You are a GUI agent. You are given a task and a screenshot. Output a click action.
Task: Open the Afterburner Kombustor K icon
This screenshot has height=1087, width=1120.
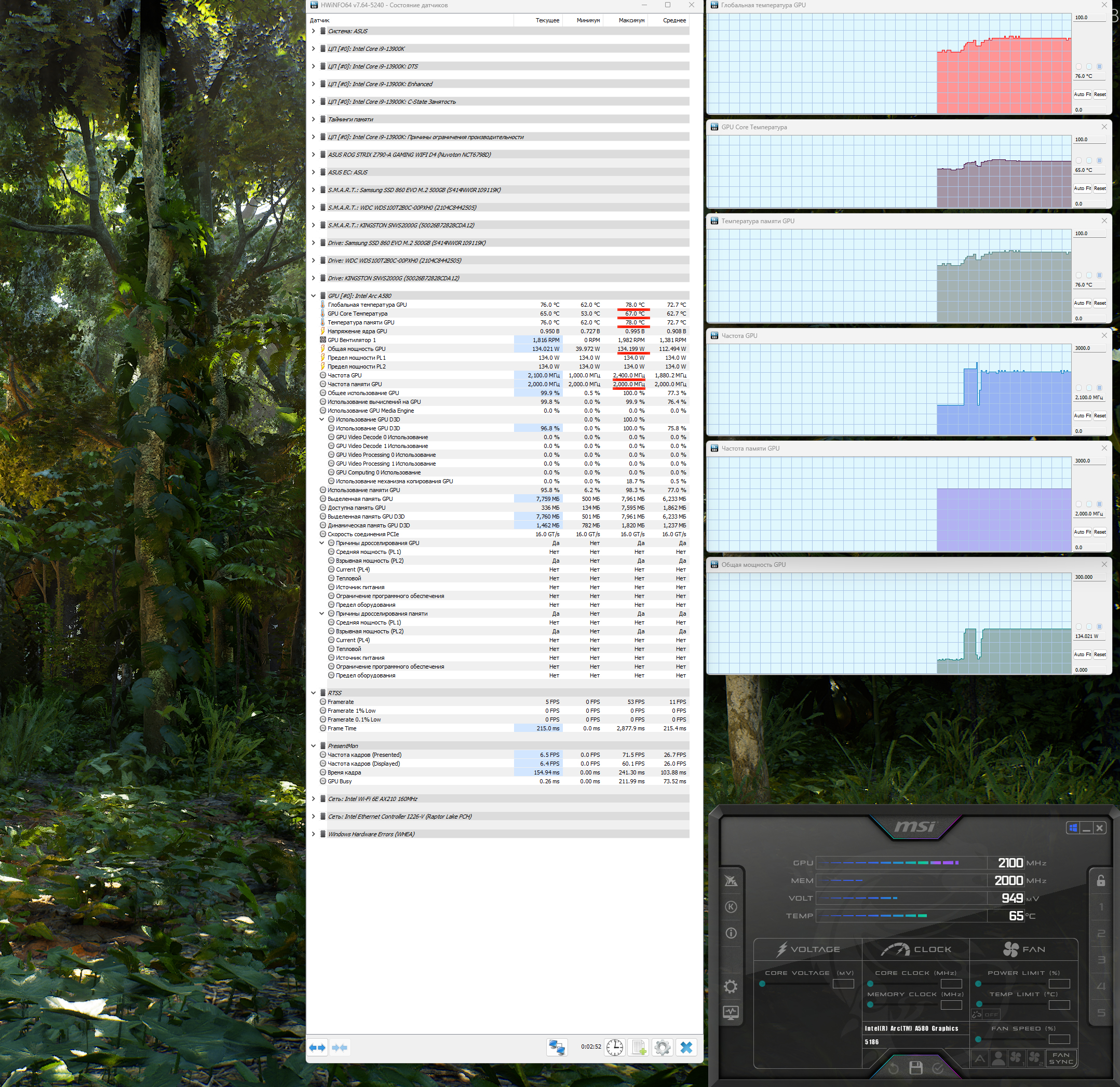click(730, 906)
